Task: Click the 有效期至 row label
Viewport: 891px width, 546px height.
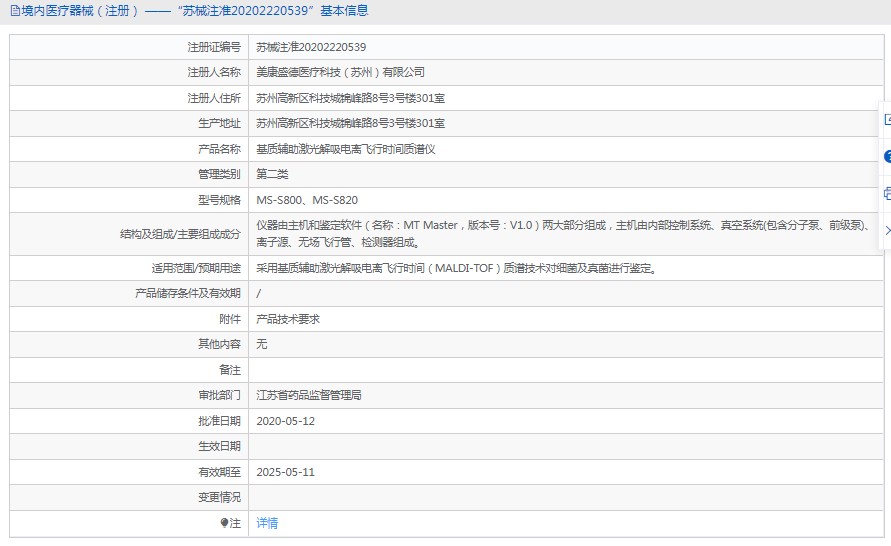Action: tap(219, 472)
